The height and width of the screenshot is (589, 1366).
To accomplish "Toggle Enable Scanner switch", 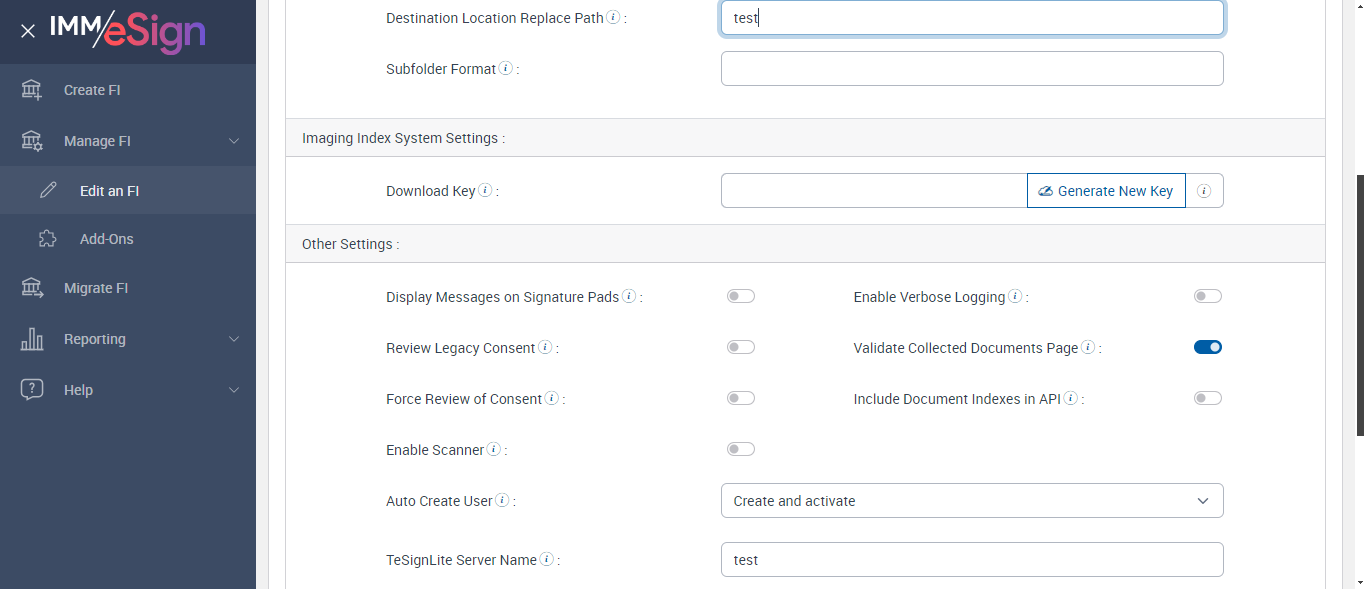I will pos(741,449).
